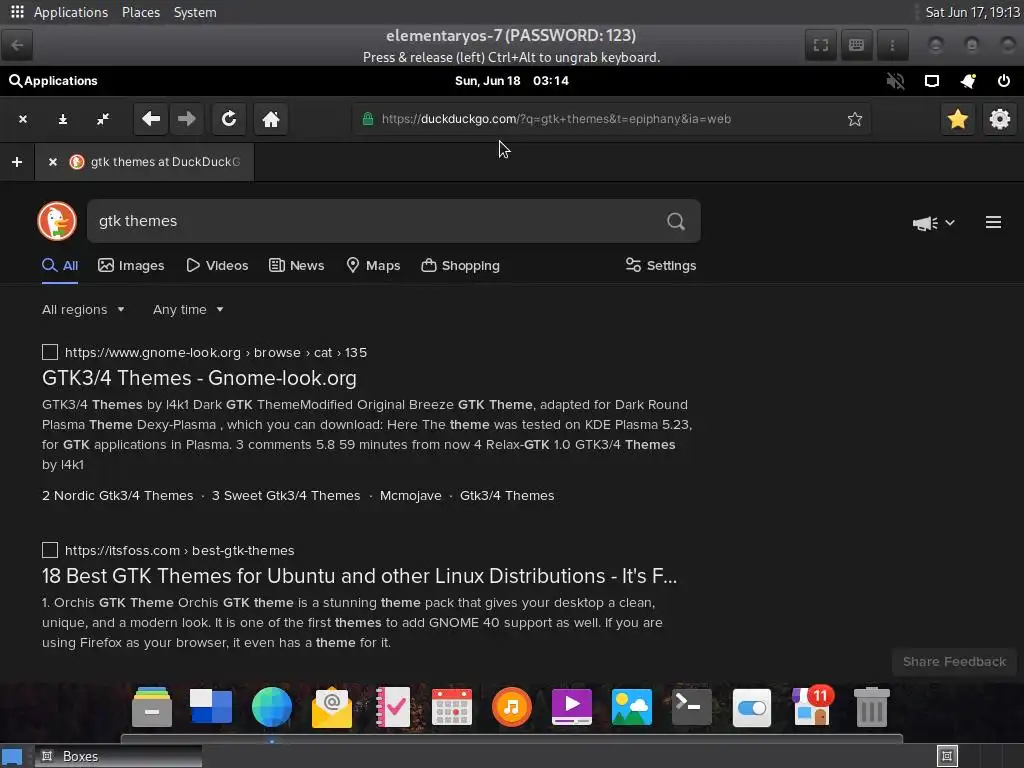
Task: Switch to News results tab
Action: [296, 265]
